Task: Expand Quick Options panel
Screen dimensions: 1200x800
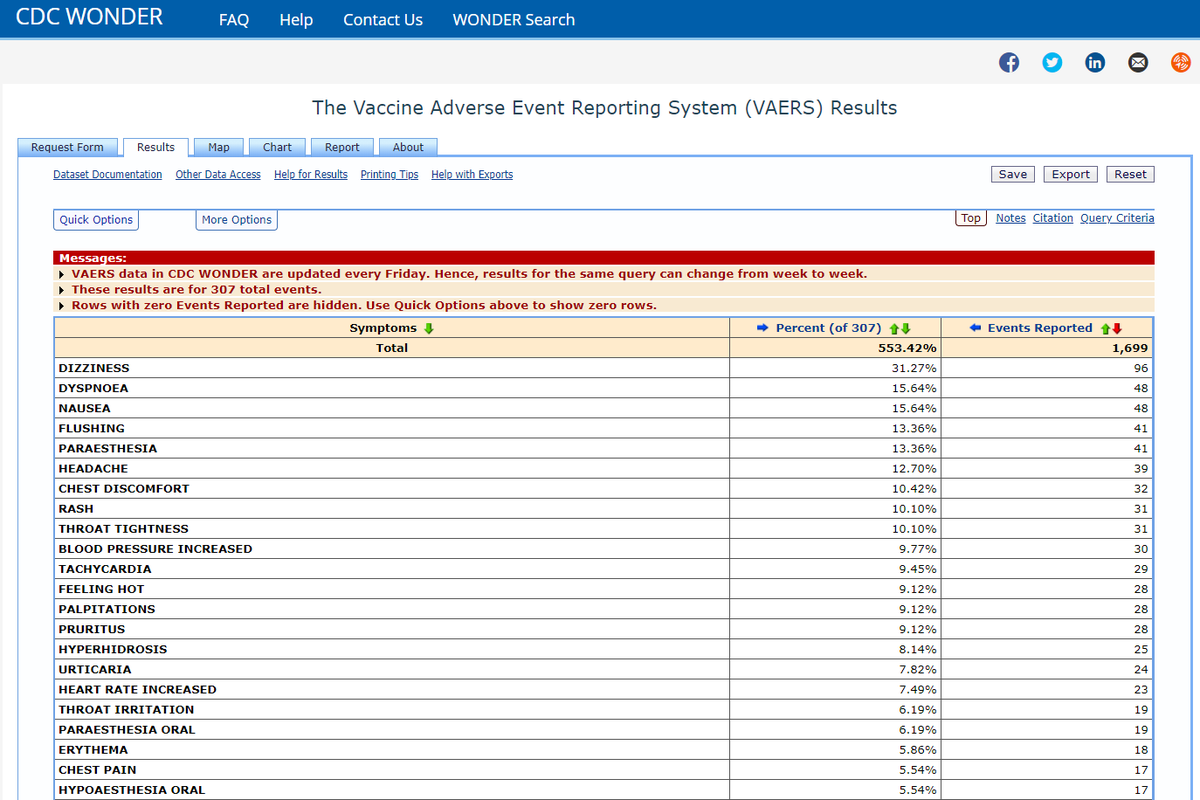Action: [x=96, y=220]
